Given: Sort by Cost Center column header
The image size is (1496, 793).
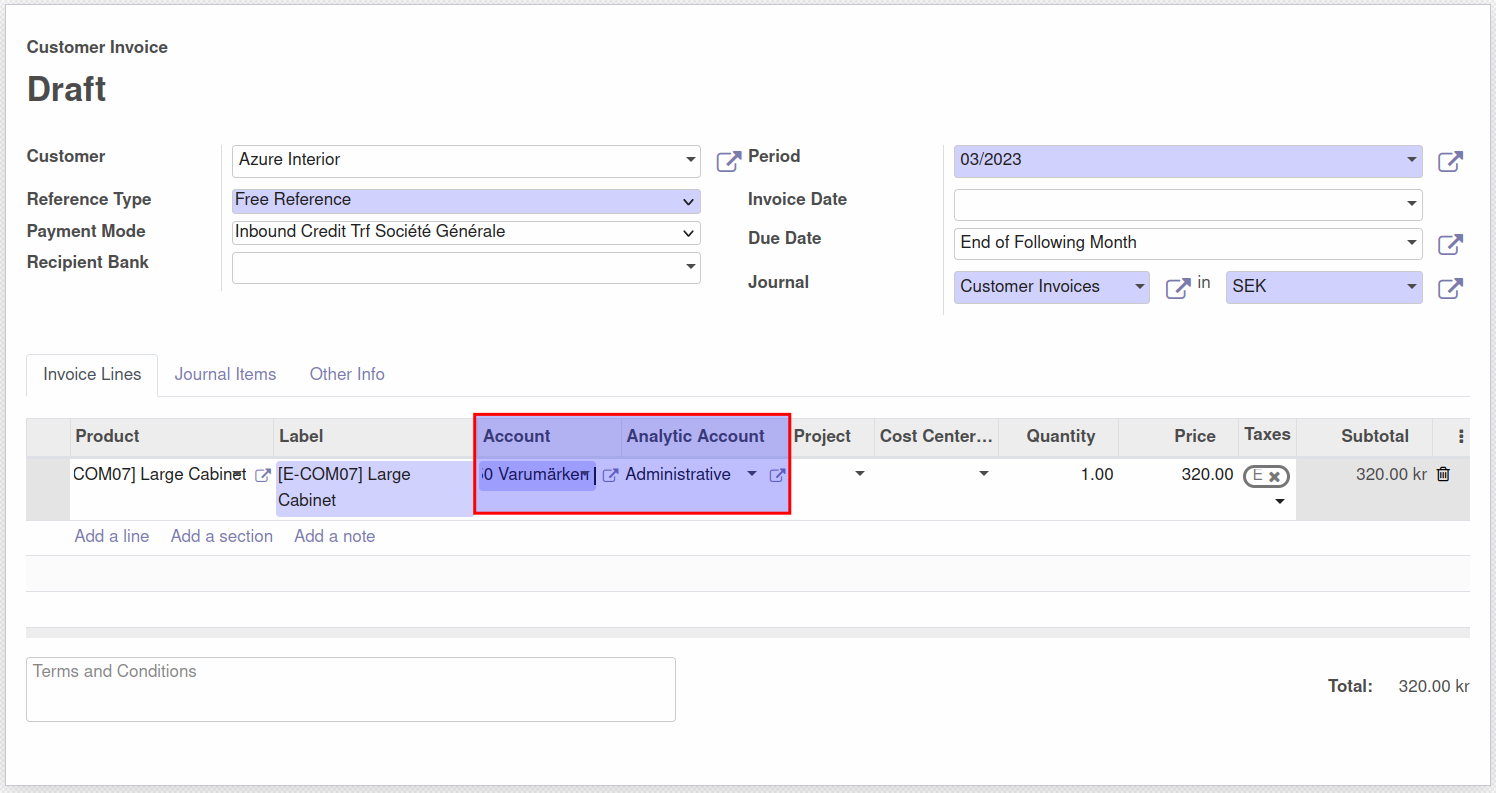Looking at the screenshot, I should coord(936,436).
